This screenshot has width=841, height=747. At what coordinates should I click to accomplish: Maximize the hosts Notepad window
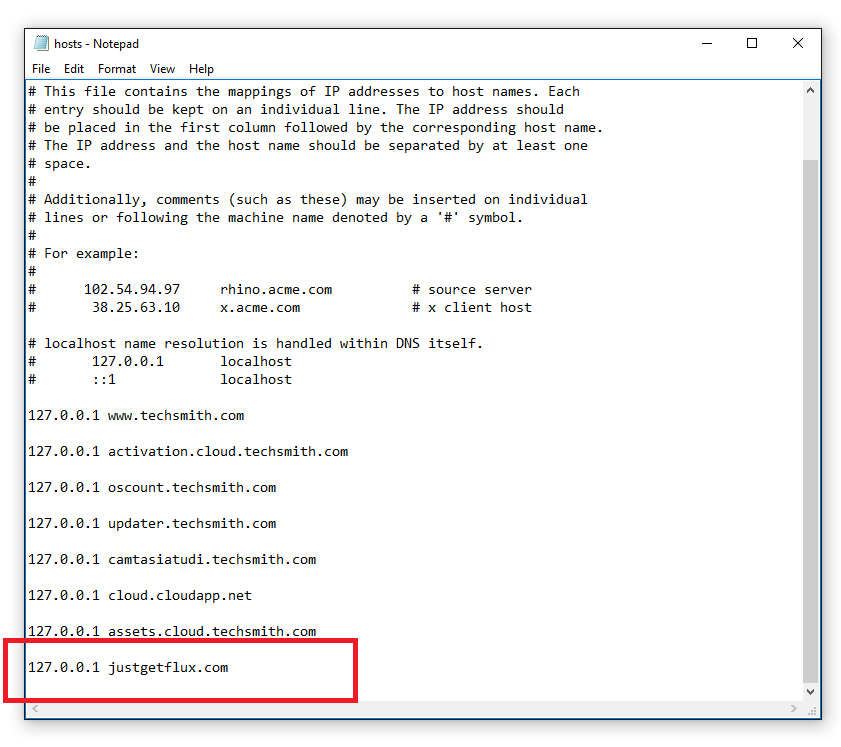(x=752, y=43)
